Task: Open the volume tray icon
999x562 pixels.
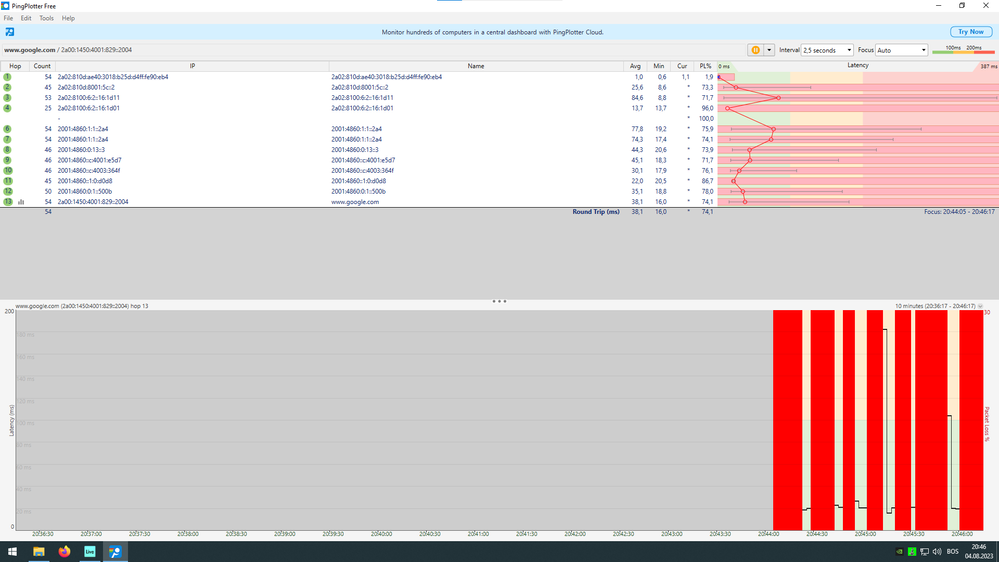Action: 937,552
